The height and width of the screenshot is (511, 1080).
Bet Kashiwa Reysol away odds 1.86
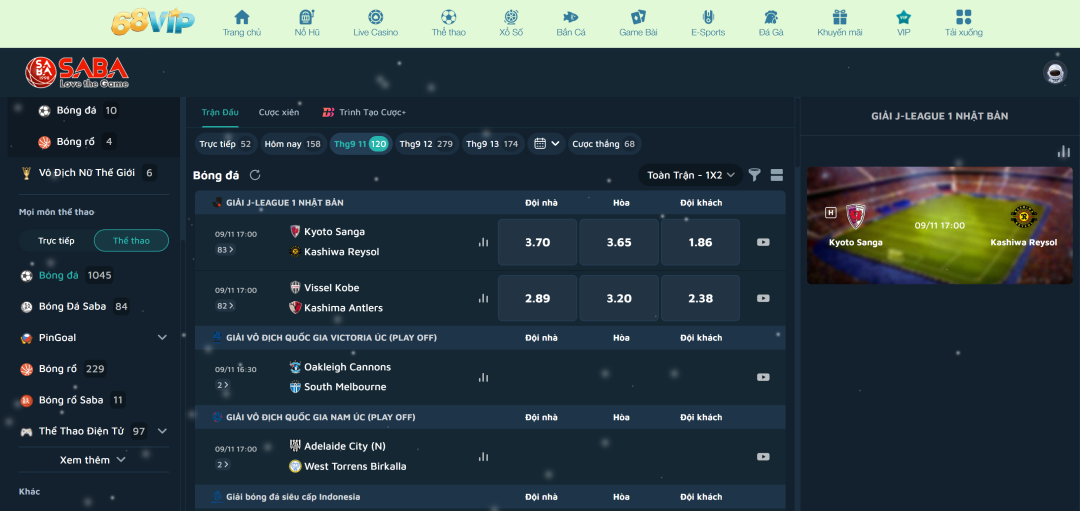pos(700,242)
